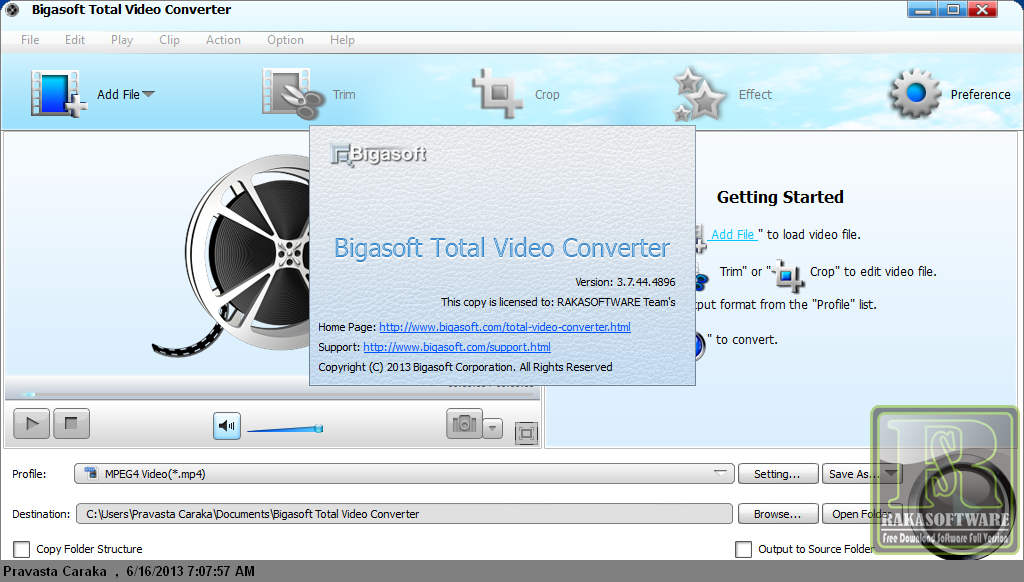The width and height of the screenshot is (1024, 582).
Task: Click the Setting... button
Action: pyautogui.click(x=777, y=474)
